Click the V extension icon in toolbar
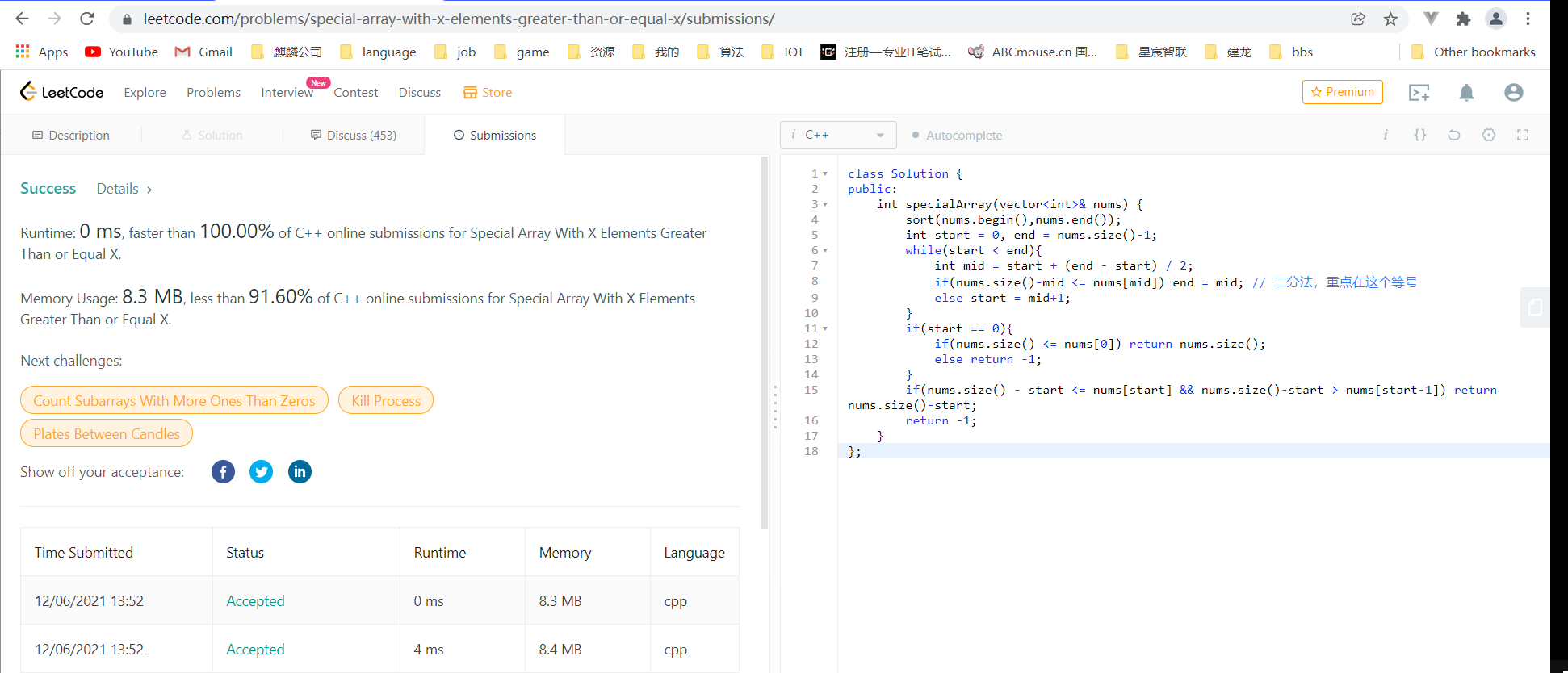This screenshot has width=1568, height=673. pos(1431,19)
